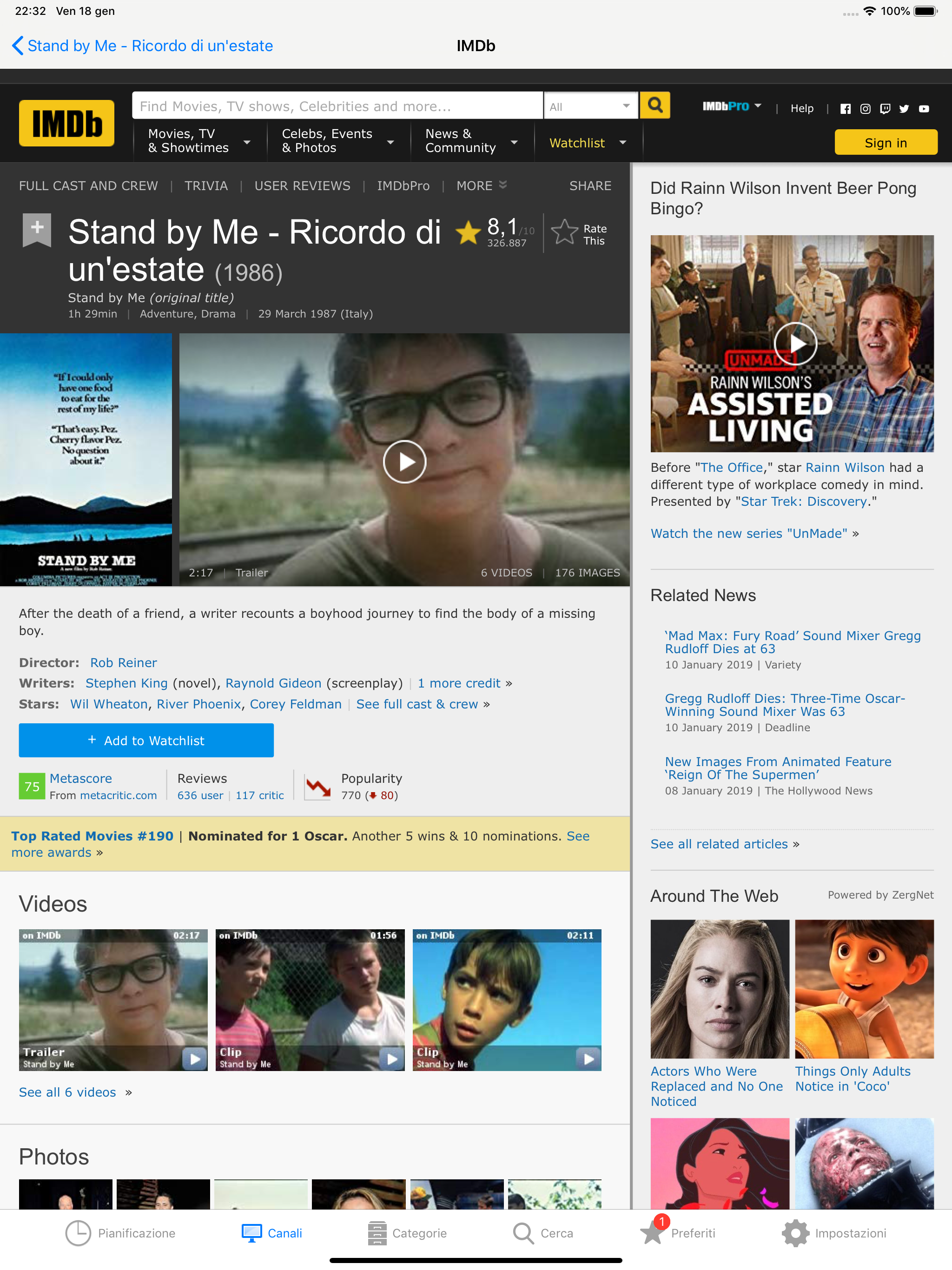Open the Preferiti tab star icon

[652, 1233]
